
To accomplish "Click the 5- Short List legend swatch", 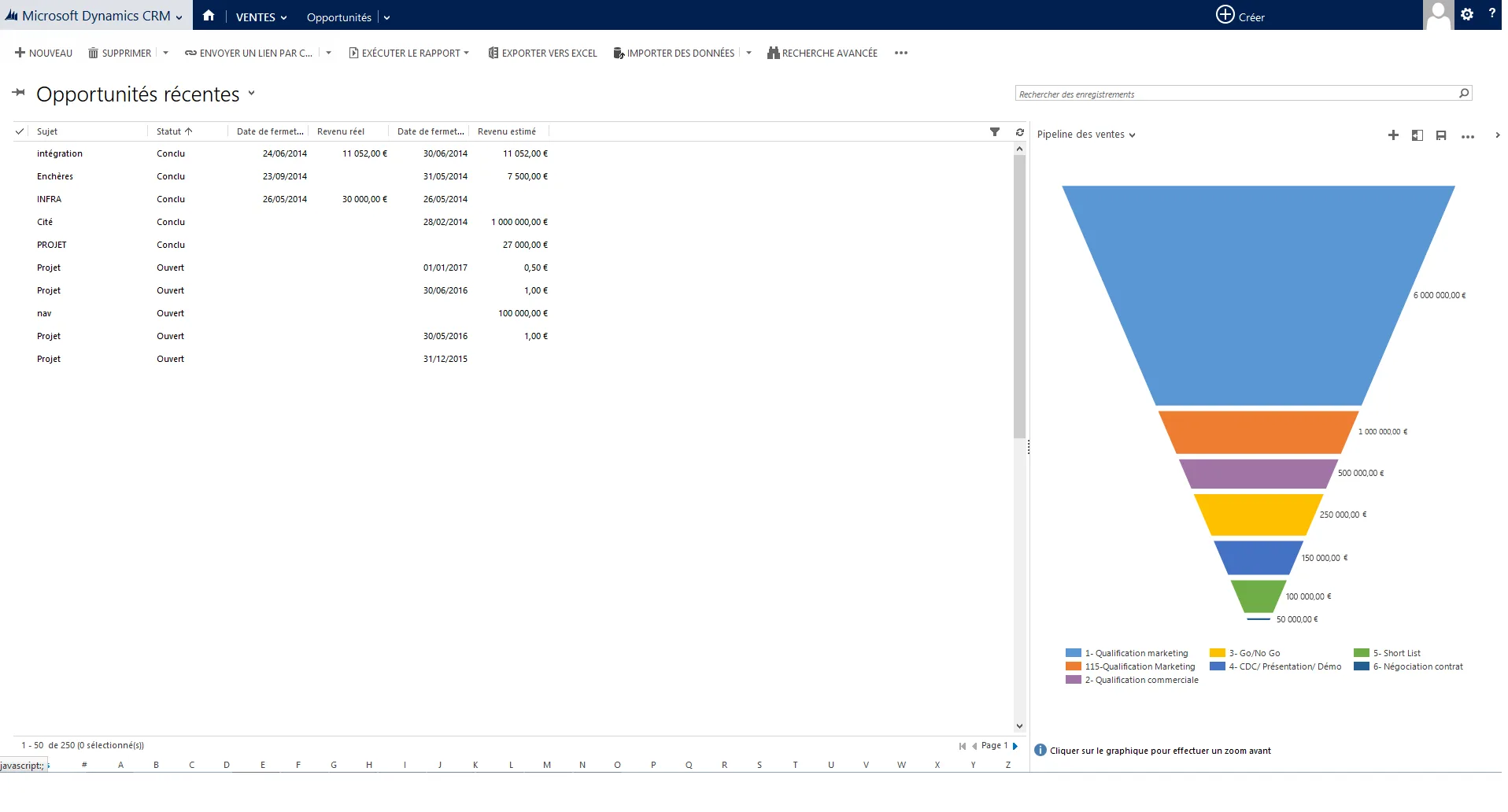I will point(1361,653).
